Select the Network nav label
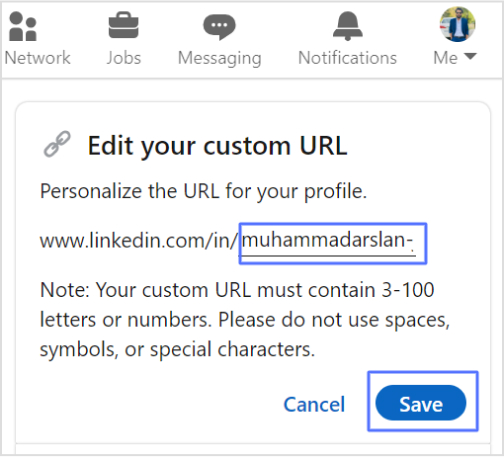The height and width of the screenshot is (457, 504). pos(38,58)
